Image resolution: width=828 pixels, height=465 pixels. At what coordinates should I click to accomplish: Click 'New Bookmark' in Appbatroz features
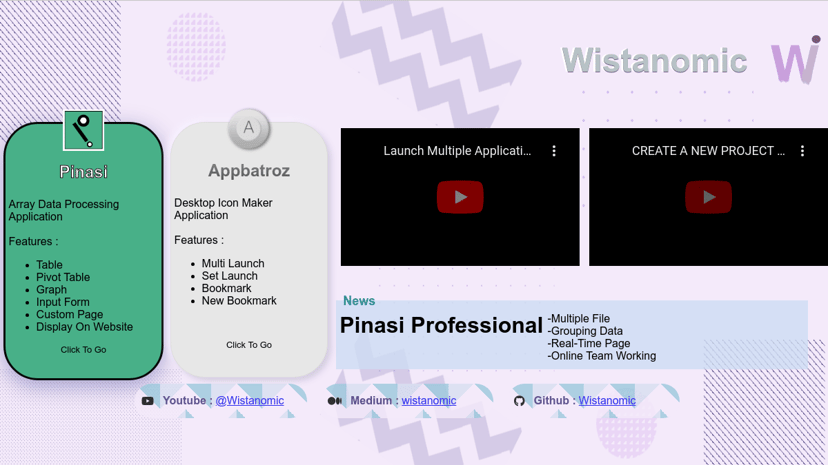[x=239, y=301]
